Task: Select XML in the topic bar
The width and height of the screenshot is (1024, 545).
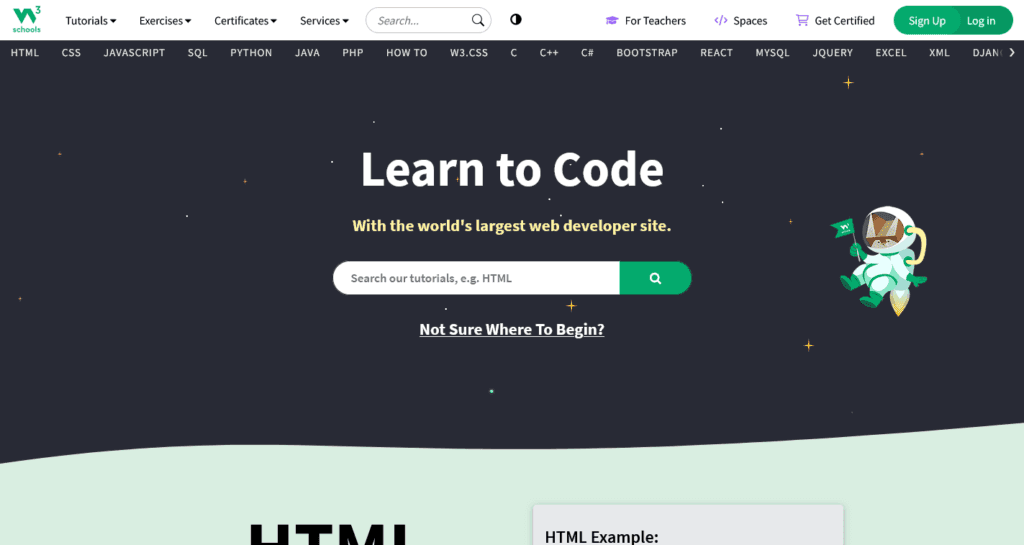Action: click(x=939, y=53)
